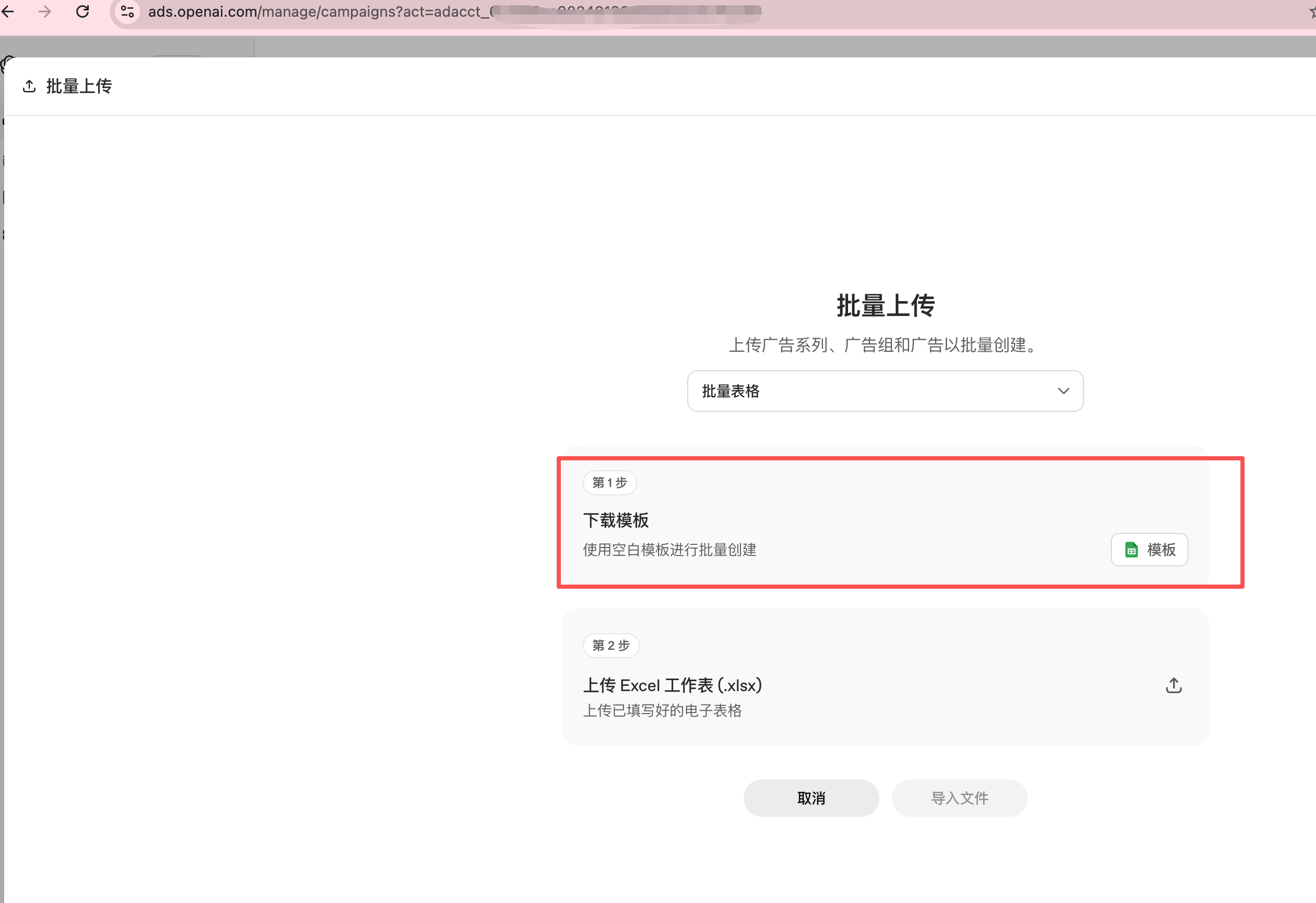Download the 模板 spreadsheet template
Image resolution: width=1316 pixels, height=903 pixels.
click(x=1149, y=549)
